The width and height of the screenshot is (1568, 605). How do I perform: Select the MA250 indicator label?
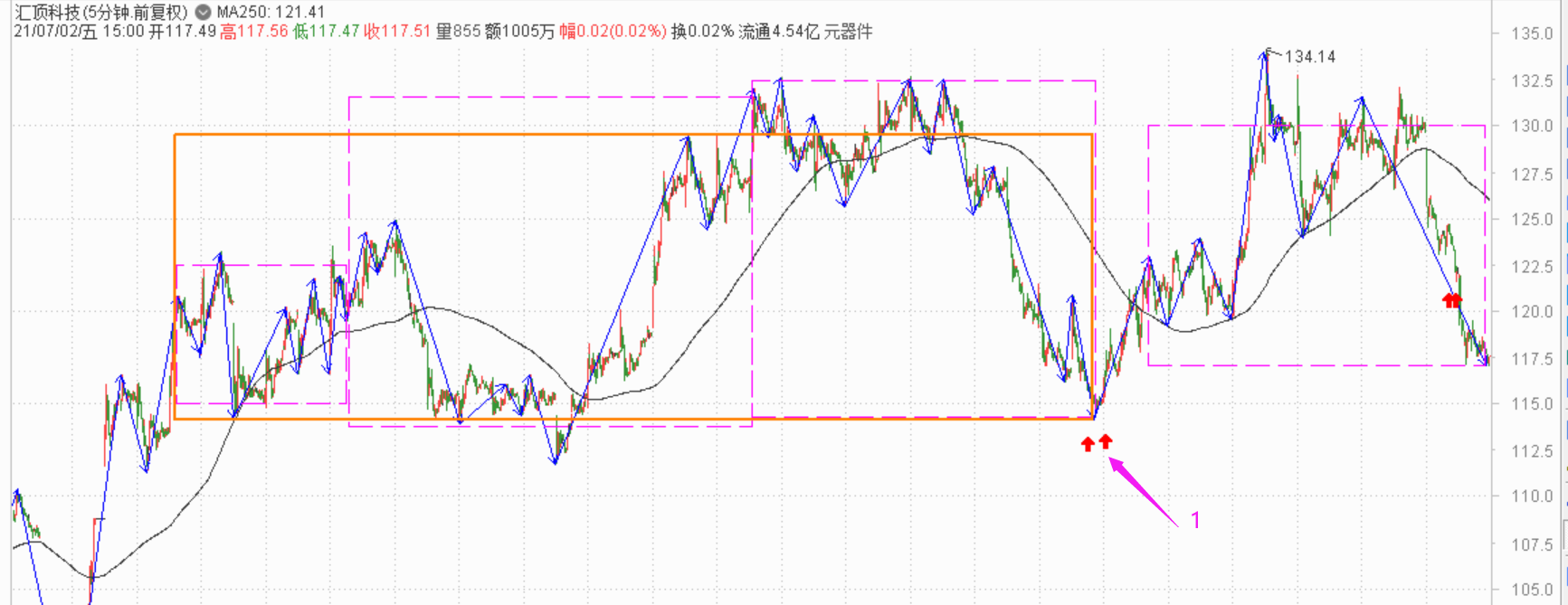pyautogui.click(x=271, y=13)
